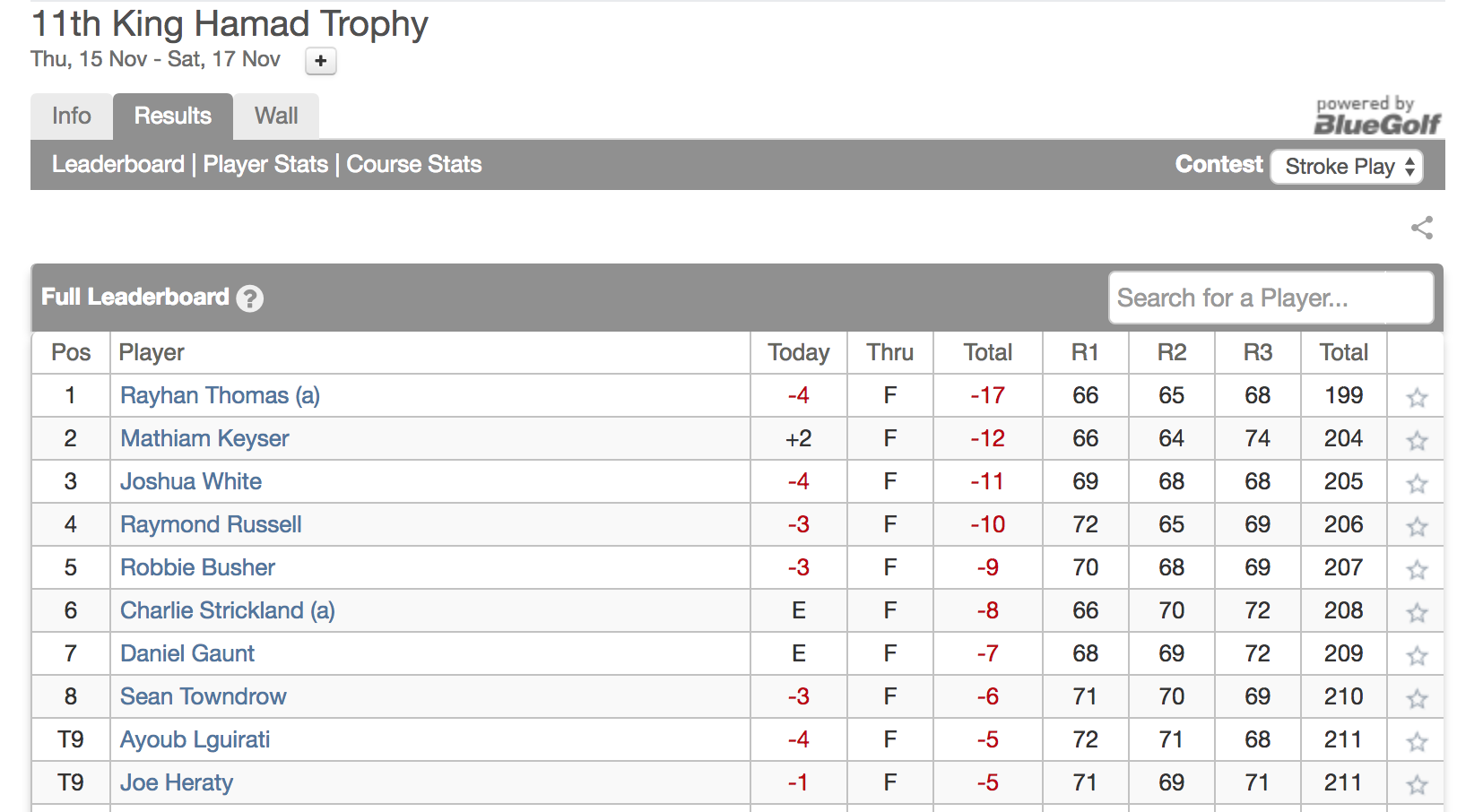The width and height of the screenshot is (1483, 812).
Task: Click the star icon in Robbie Busher's row
Action: pyautogui.click(x=1417, y=569)
